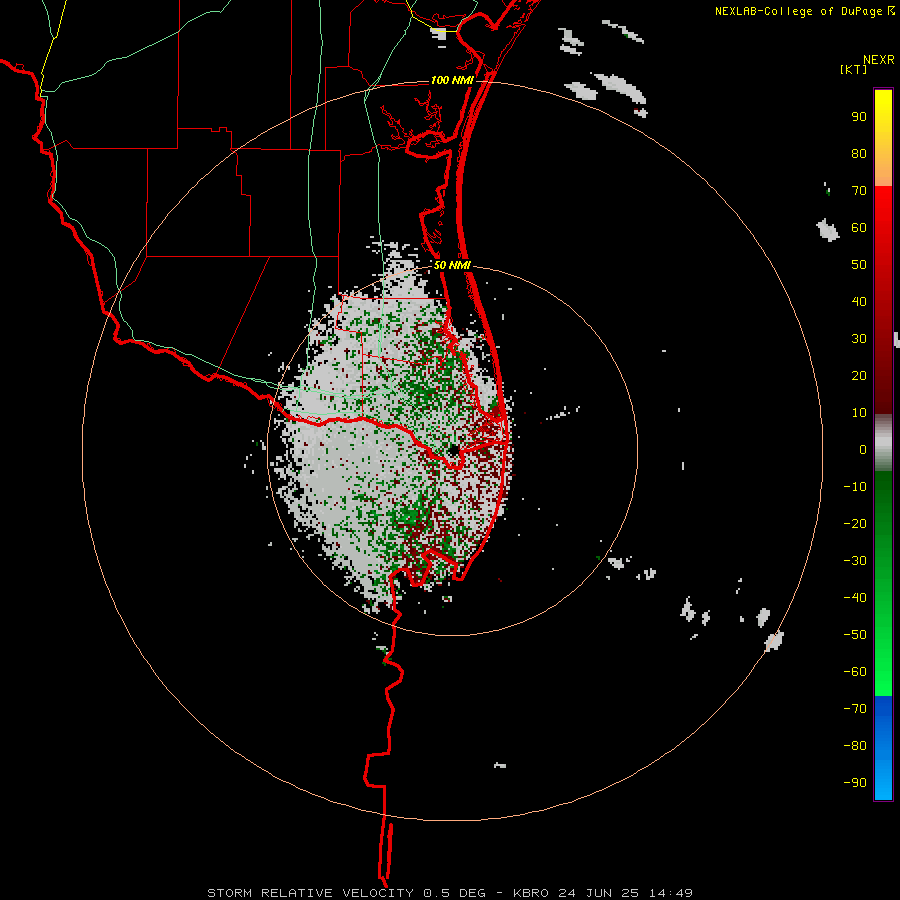The image size is (900, 900).
Task: Select the positive 70 kt scale label
Action: click(x=859, y=191)
